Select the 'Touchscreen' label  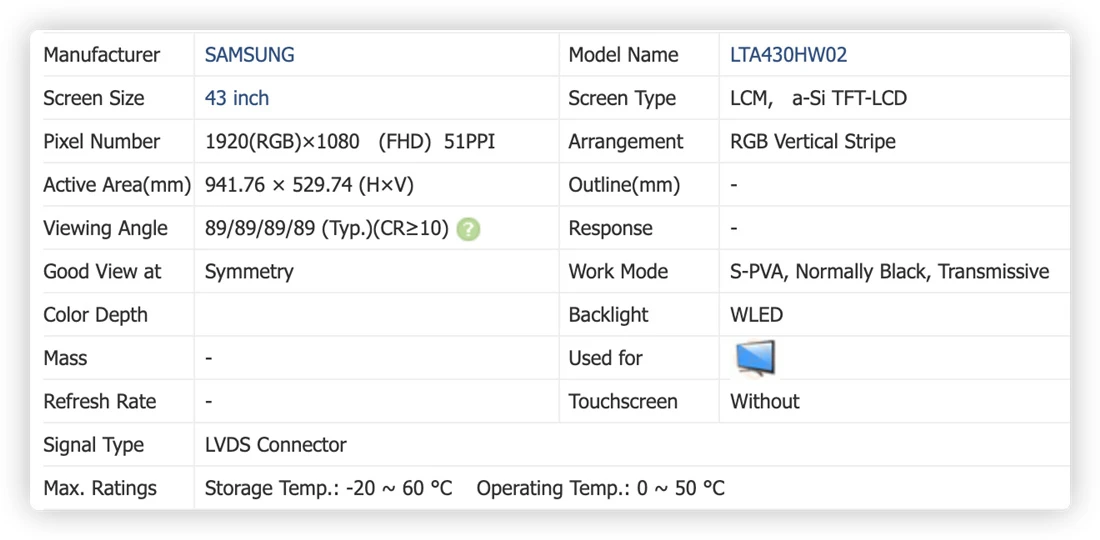tap(623, 402)
